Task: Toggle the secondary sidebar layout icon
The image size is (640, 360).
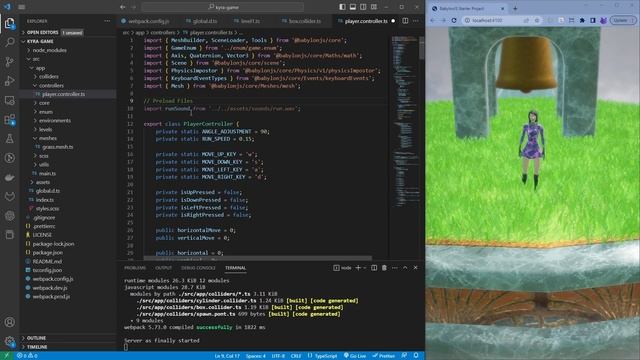Action: (363, 7)
